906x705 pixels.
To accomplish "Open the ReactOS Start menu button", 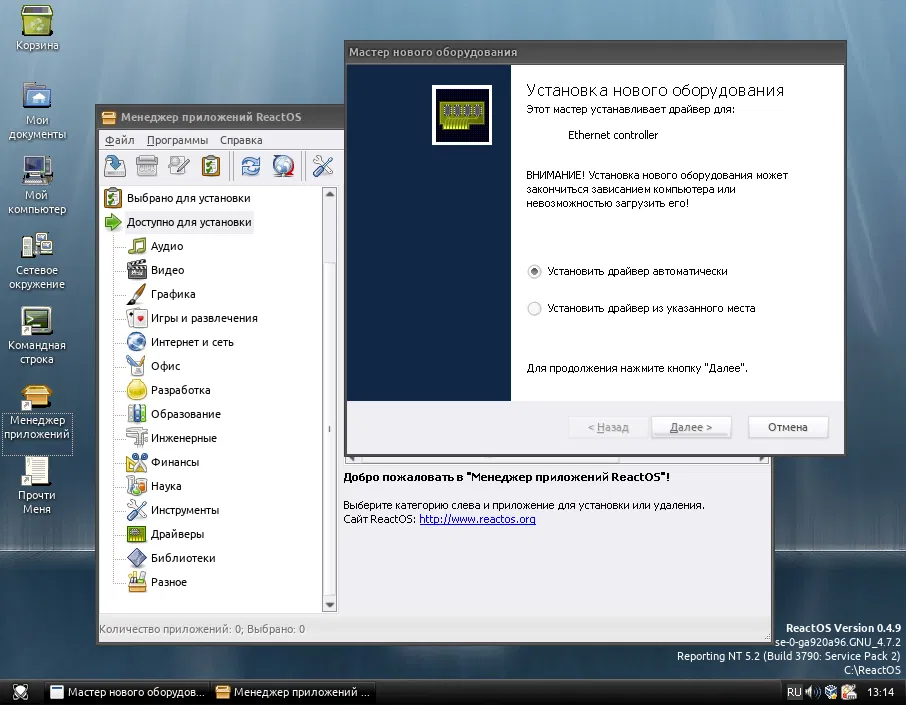I will coord(20,692).
